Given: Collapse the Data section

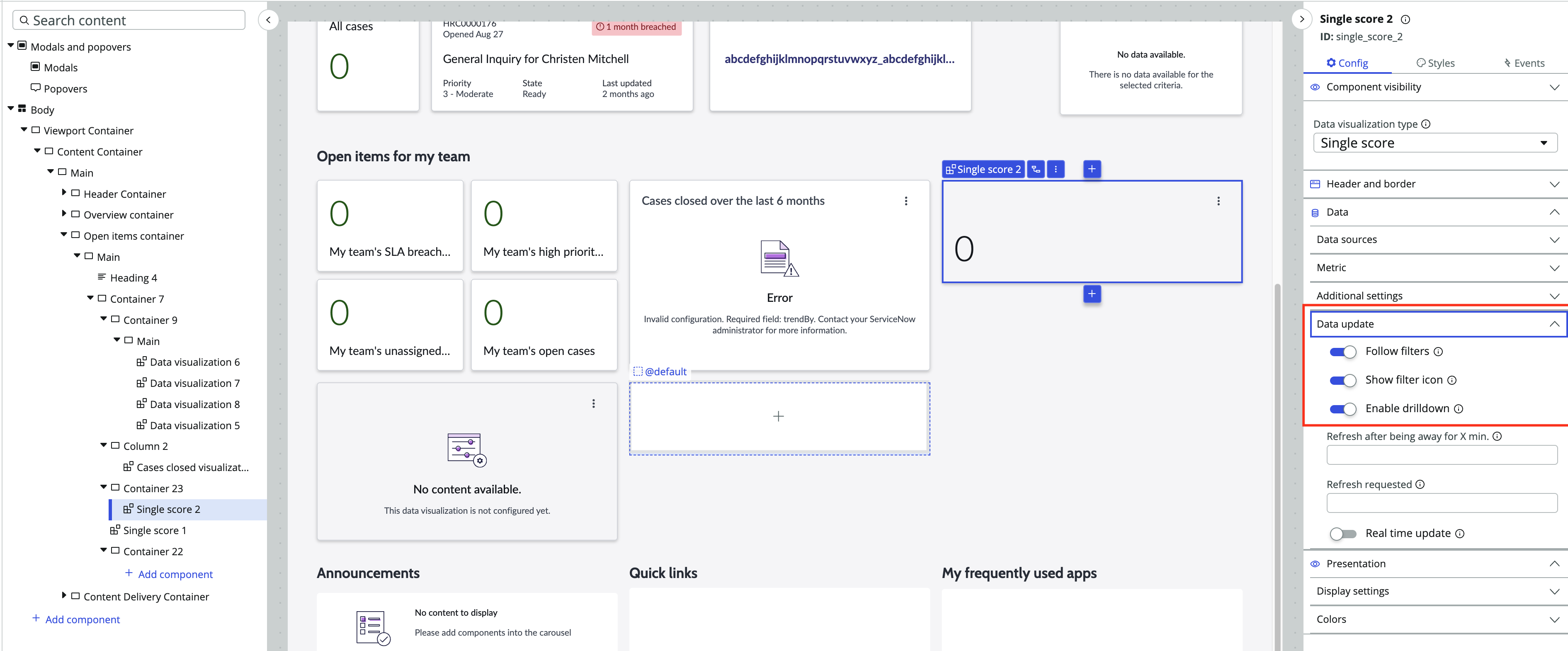Looking at the screenshot, I should point(1435,212).
